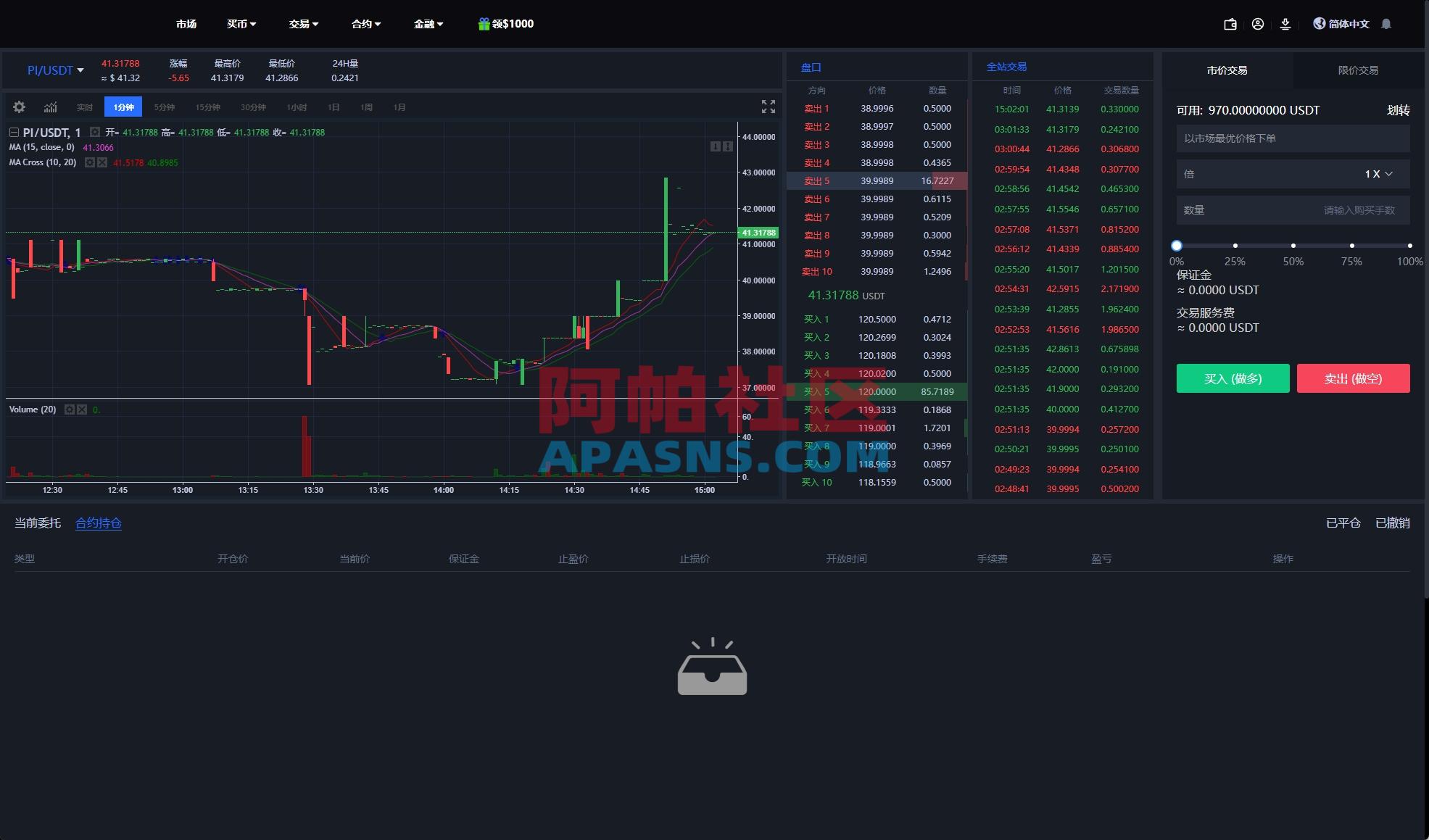
Task: Switch to the 限价交易 tab
Action: click(1358, 70)
